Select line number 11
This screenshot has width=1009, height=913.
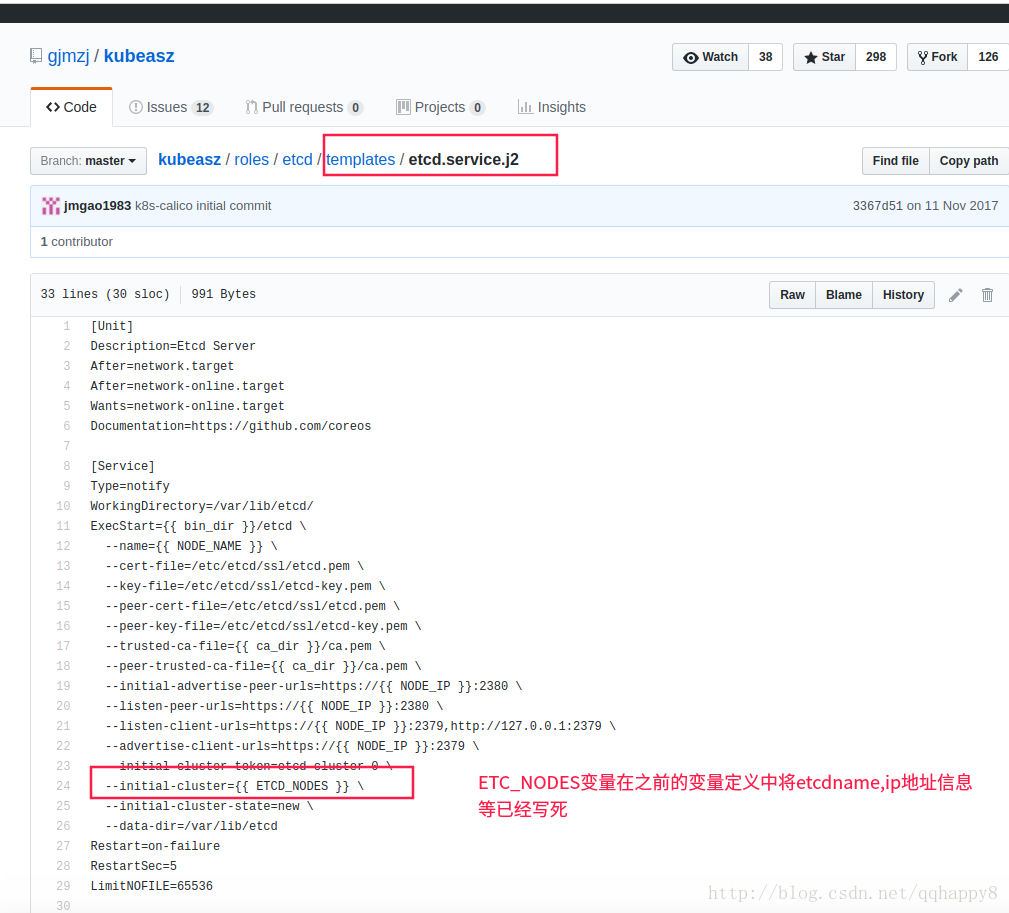pyautogui.click(x=63, y=526)
